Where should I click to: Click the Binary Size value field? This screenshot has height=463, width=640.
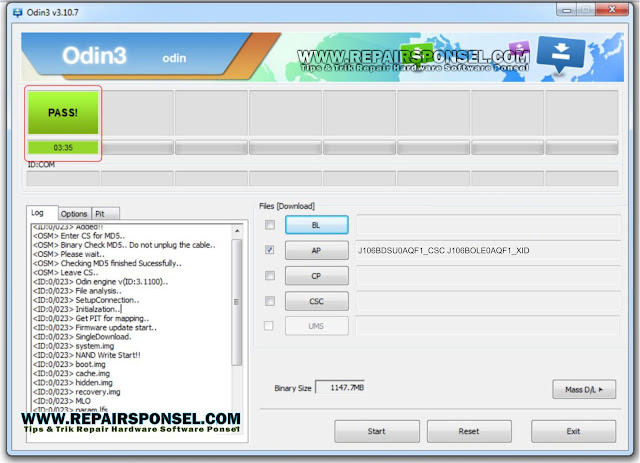[x=340, y=387]
